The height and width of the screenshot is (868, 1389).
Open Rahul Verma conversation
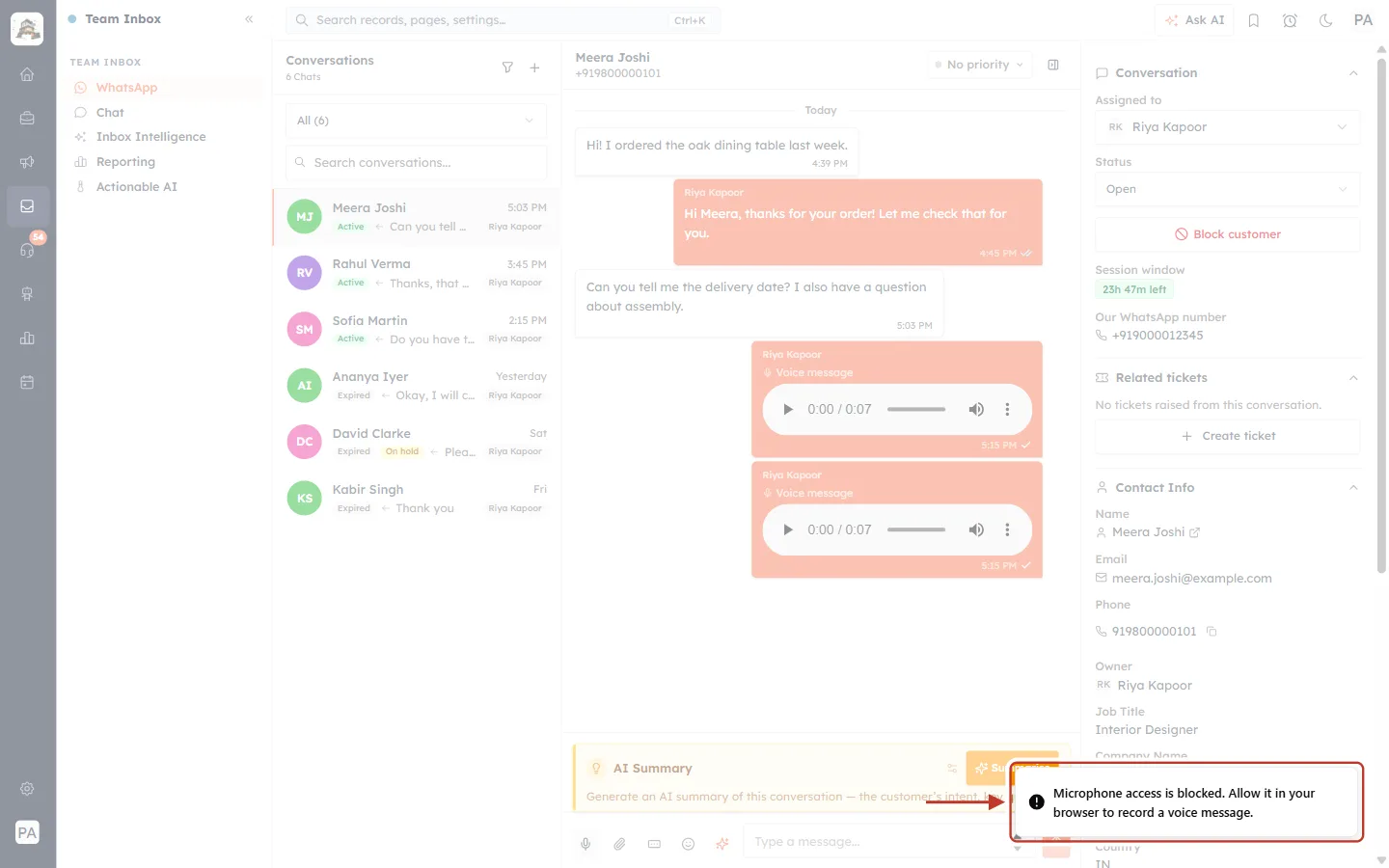[416, 273]
